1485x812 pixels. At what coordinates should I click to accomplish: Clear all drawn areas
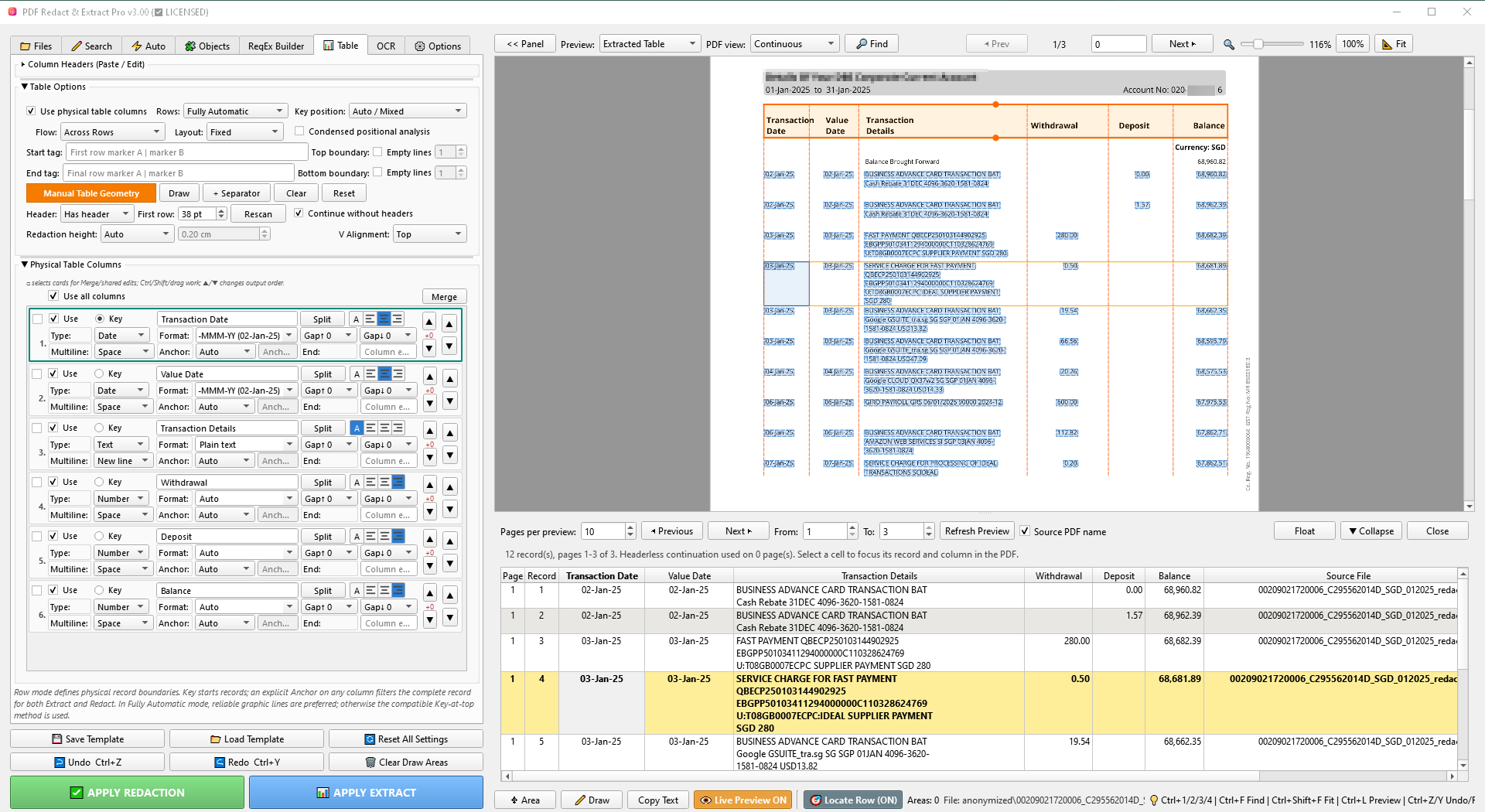coord(406,763)
